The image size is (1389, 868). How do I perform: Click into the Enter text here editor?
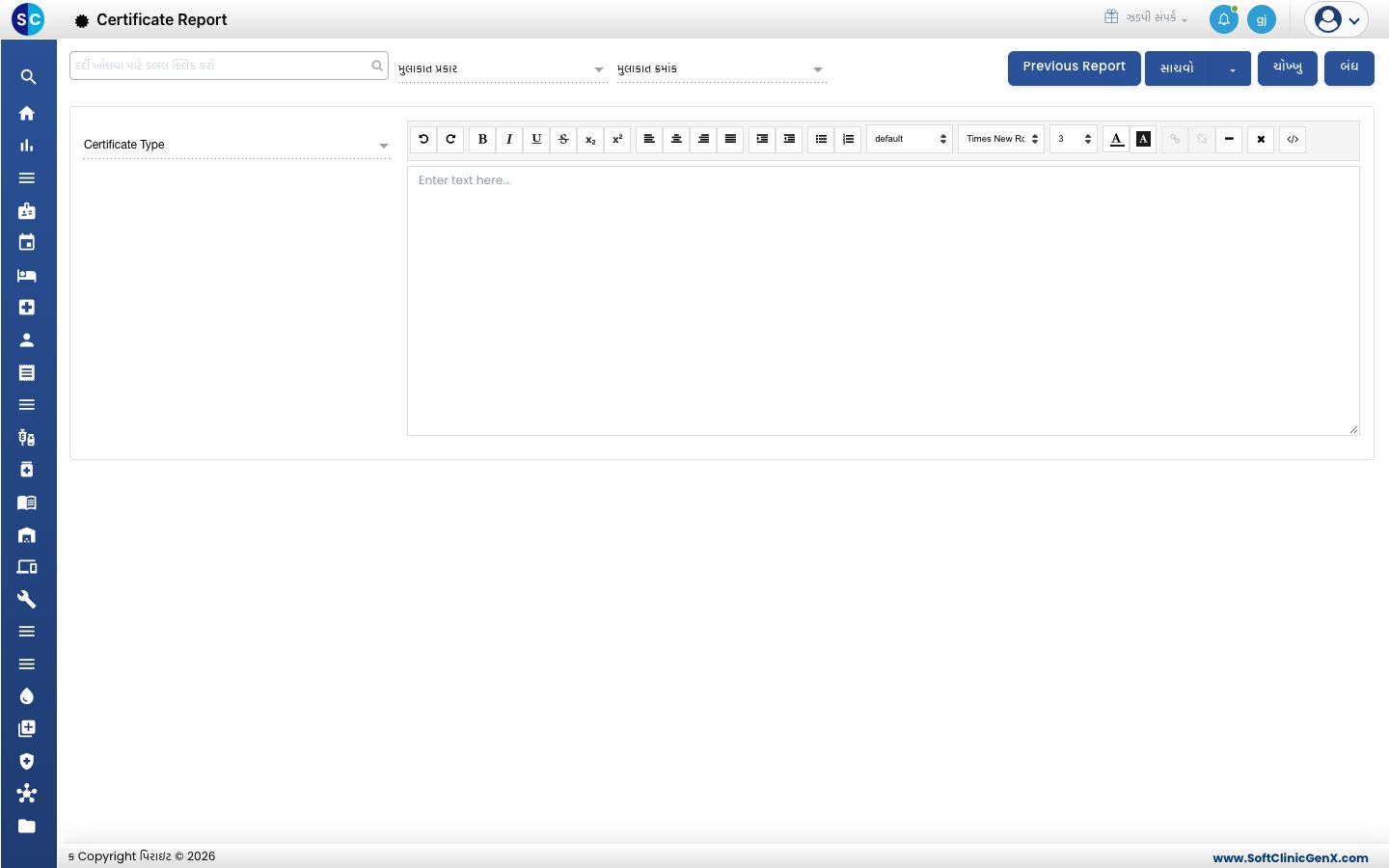tap(884, 301)
